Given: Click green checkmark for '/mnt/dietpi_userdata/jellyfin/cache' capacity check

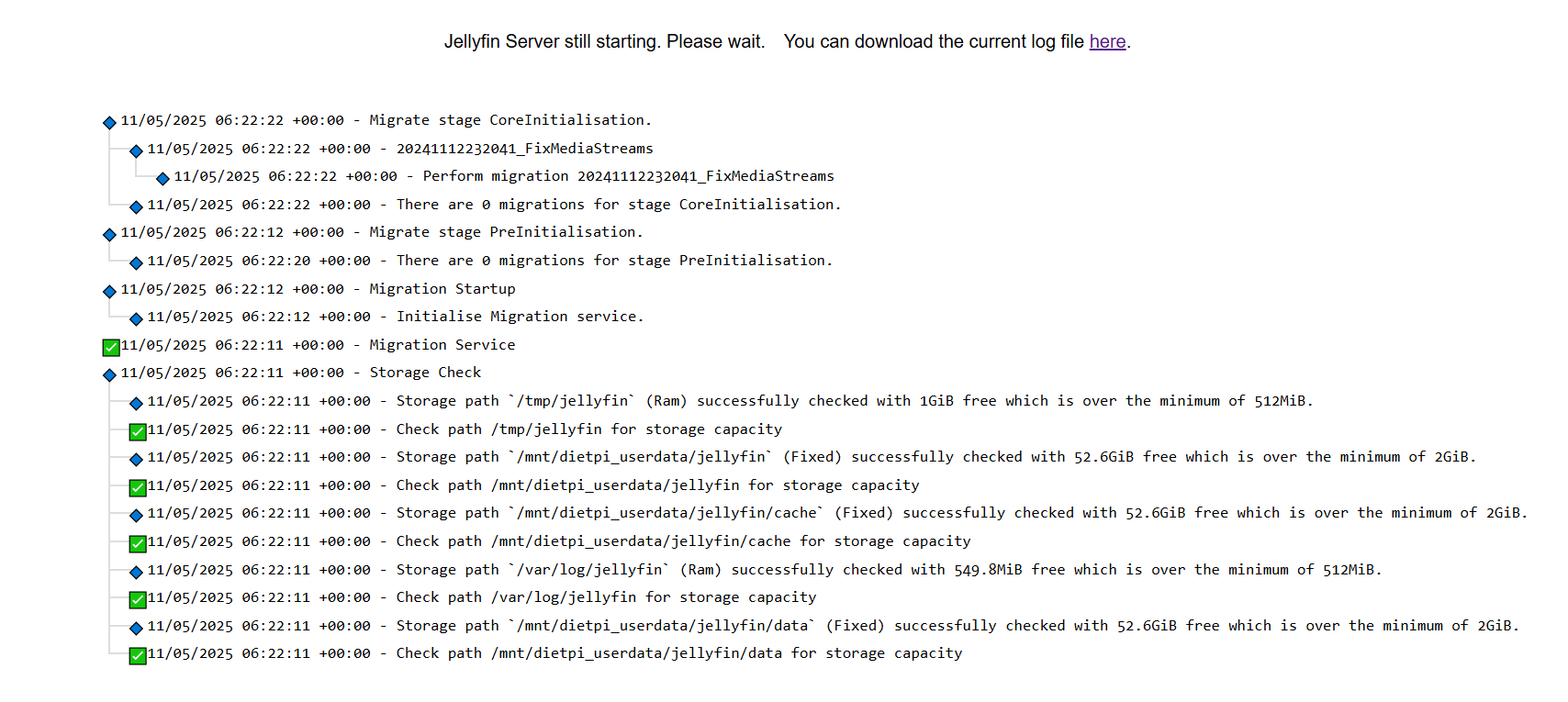Looking at the screenshot, I should 138,543.
